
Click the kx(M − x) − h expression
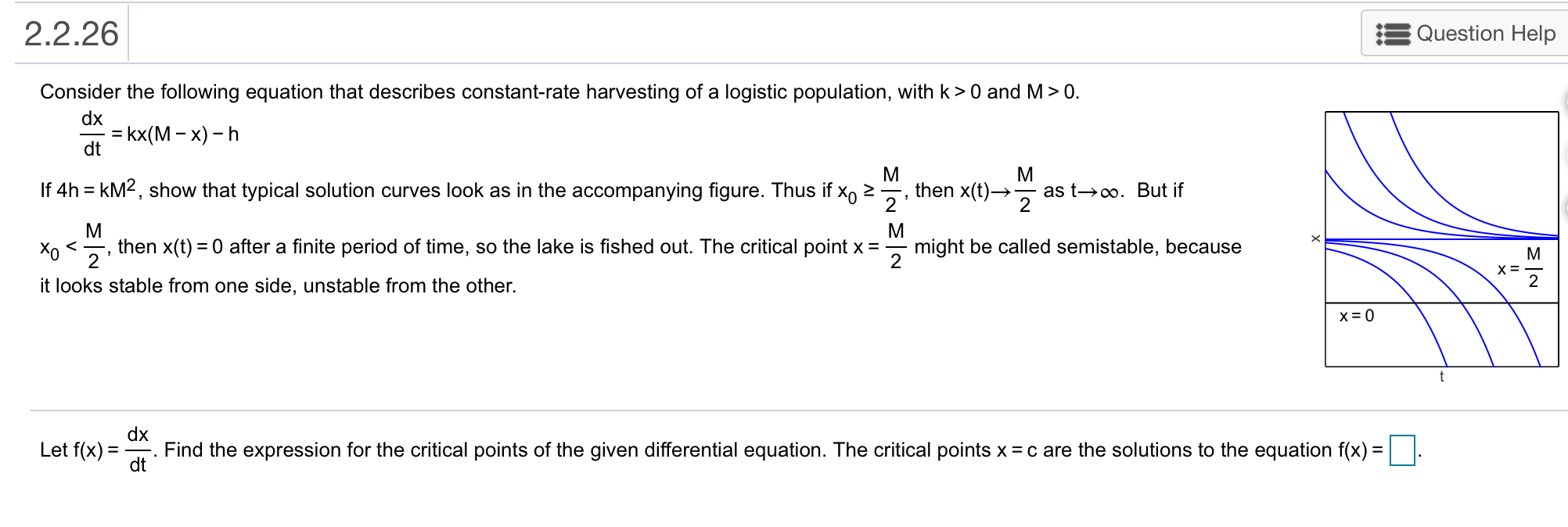[183, 134]
